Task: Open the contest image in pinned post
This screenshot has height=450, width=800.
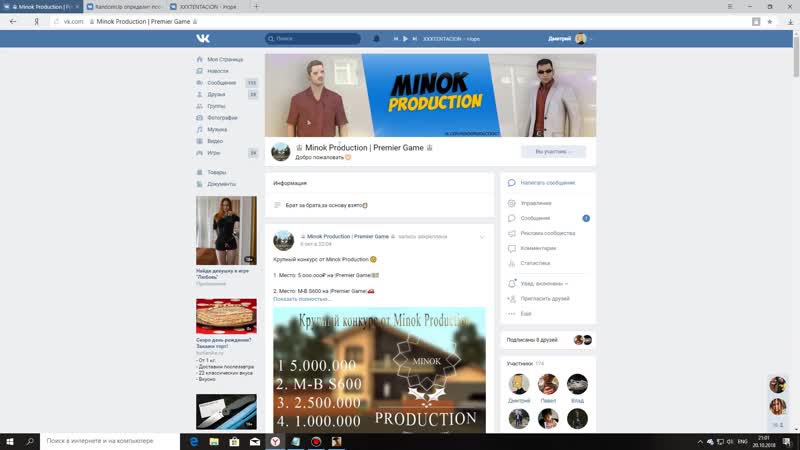Action: click(x=379, y=370)
